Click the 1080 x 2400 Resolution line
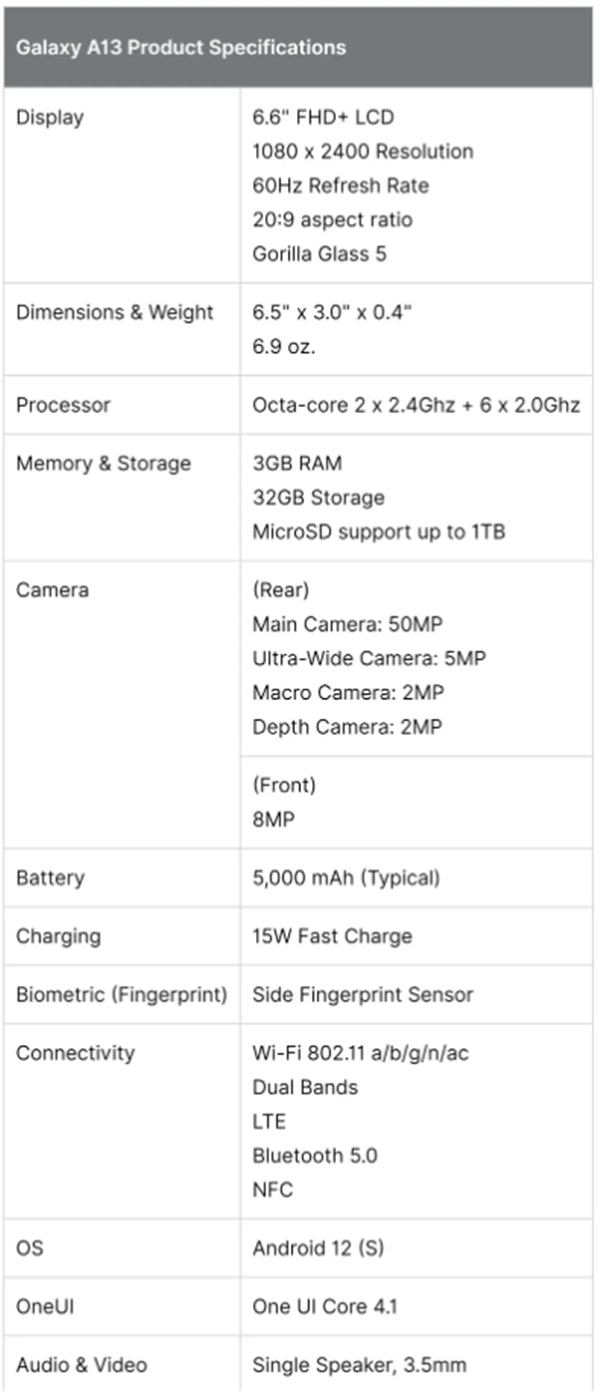The image size is (600, 1392). 363,151
